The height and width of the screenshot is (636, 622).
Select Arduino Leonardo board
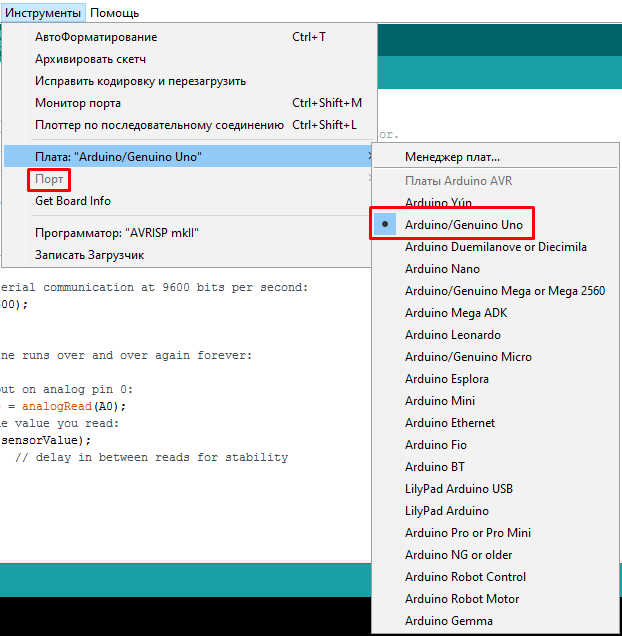tap(496, 335)
